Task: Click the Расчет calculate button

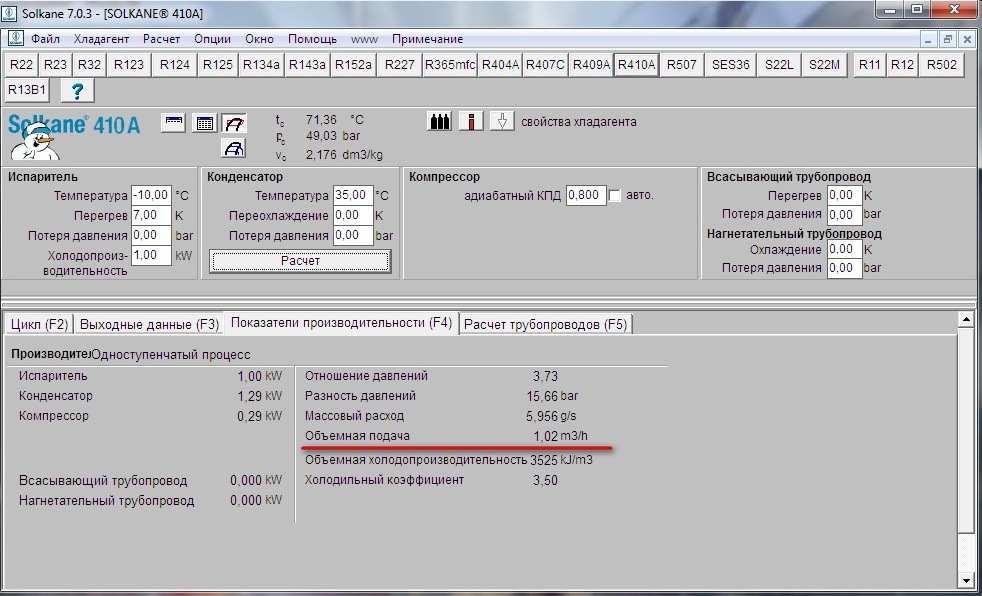Action: pos(301,261)
